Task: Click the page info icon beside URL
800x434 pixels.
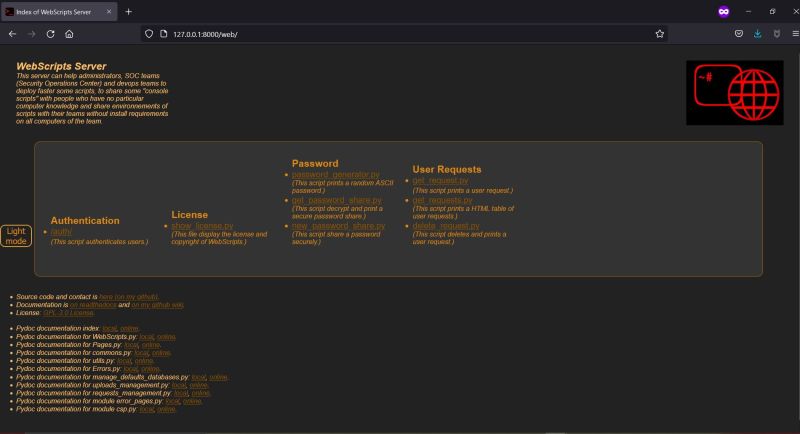Action: tap(163, 34)
